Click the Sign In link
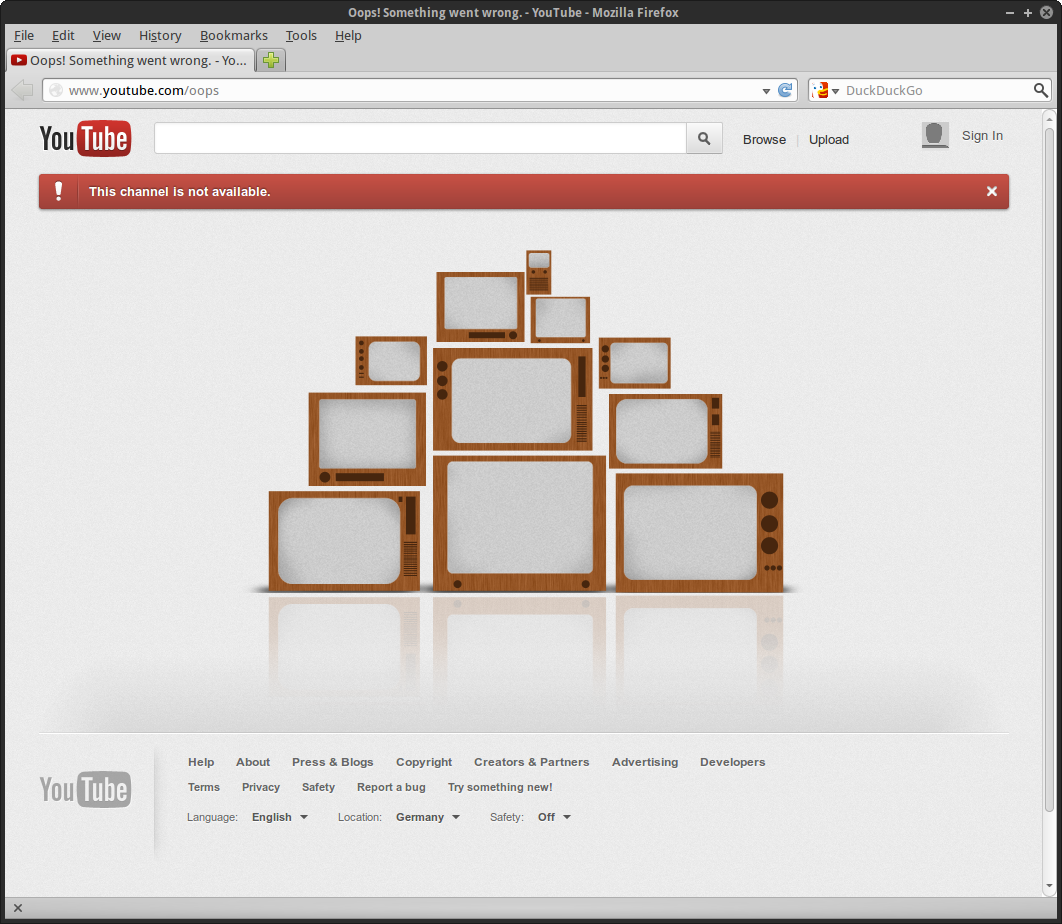Image resolution: width=1062 pixels, height=924 pixels. (x=982, y=136)
